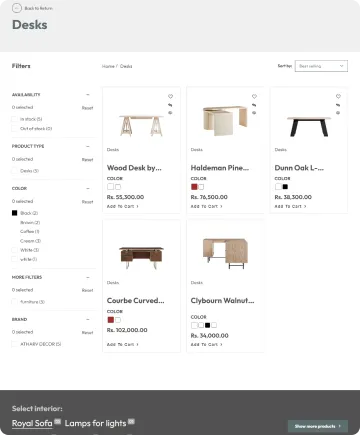Switch to Royal Sofa interior tab

[32, 423]
